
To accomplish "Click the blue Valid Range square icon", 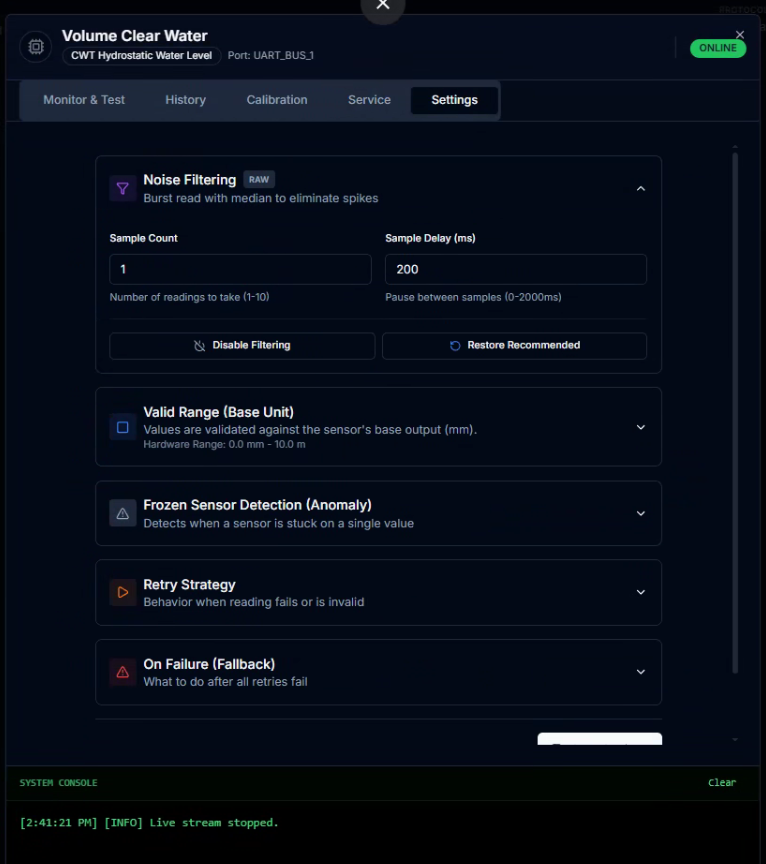I will tap(122, 427).
